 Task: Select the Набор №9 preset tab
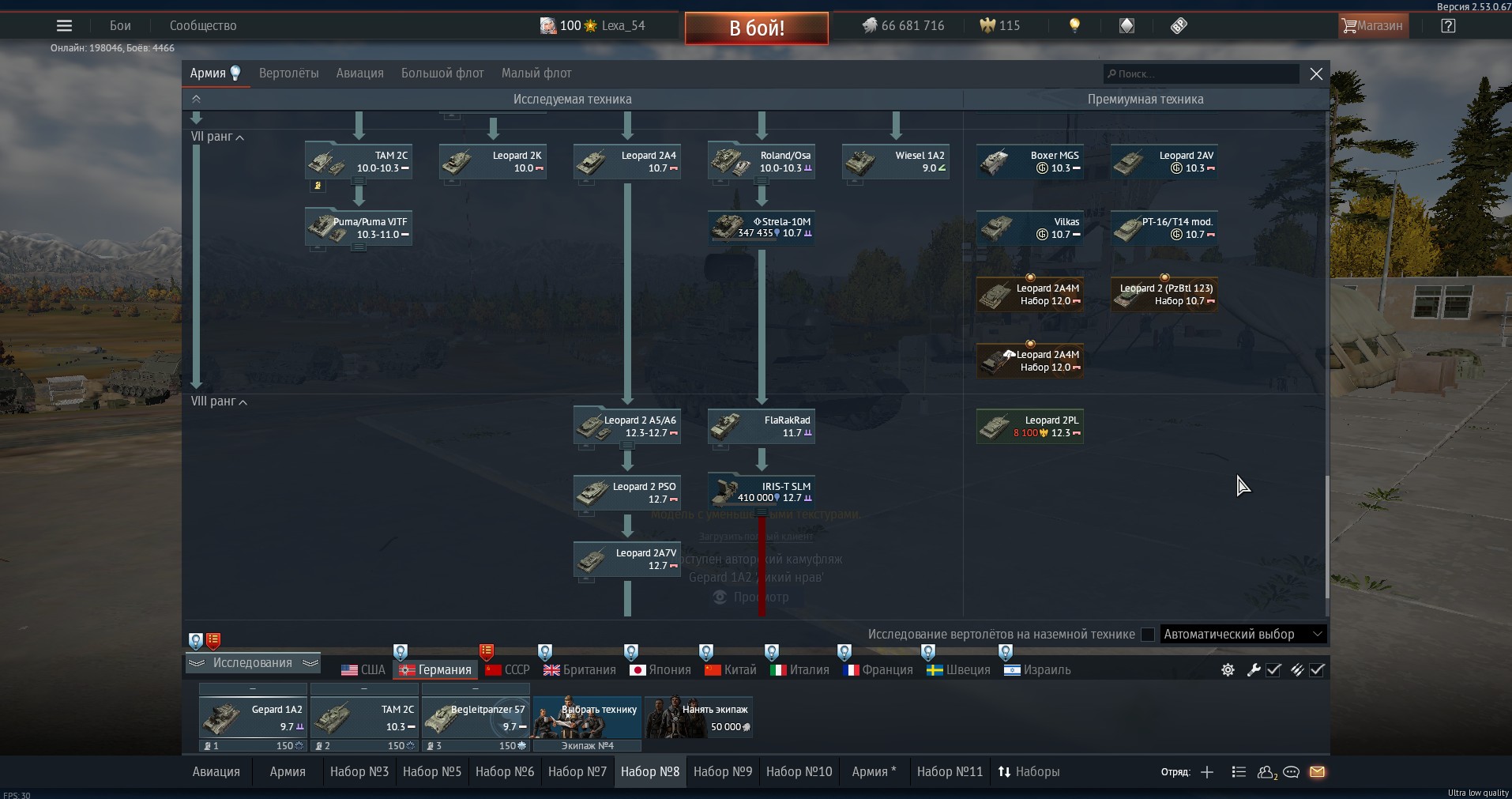click(x=722, y=772)
